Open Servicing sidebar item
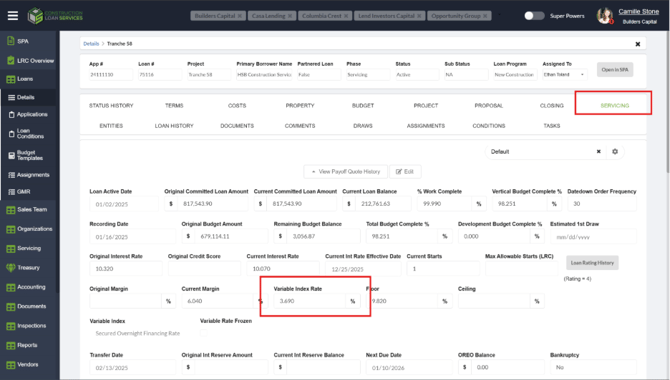The image size is (670, 380). pyautogui.click(x=24, y=248)
